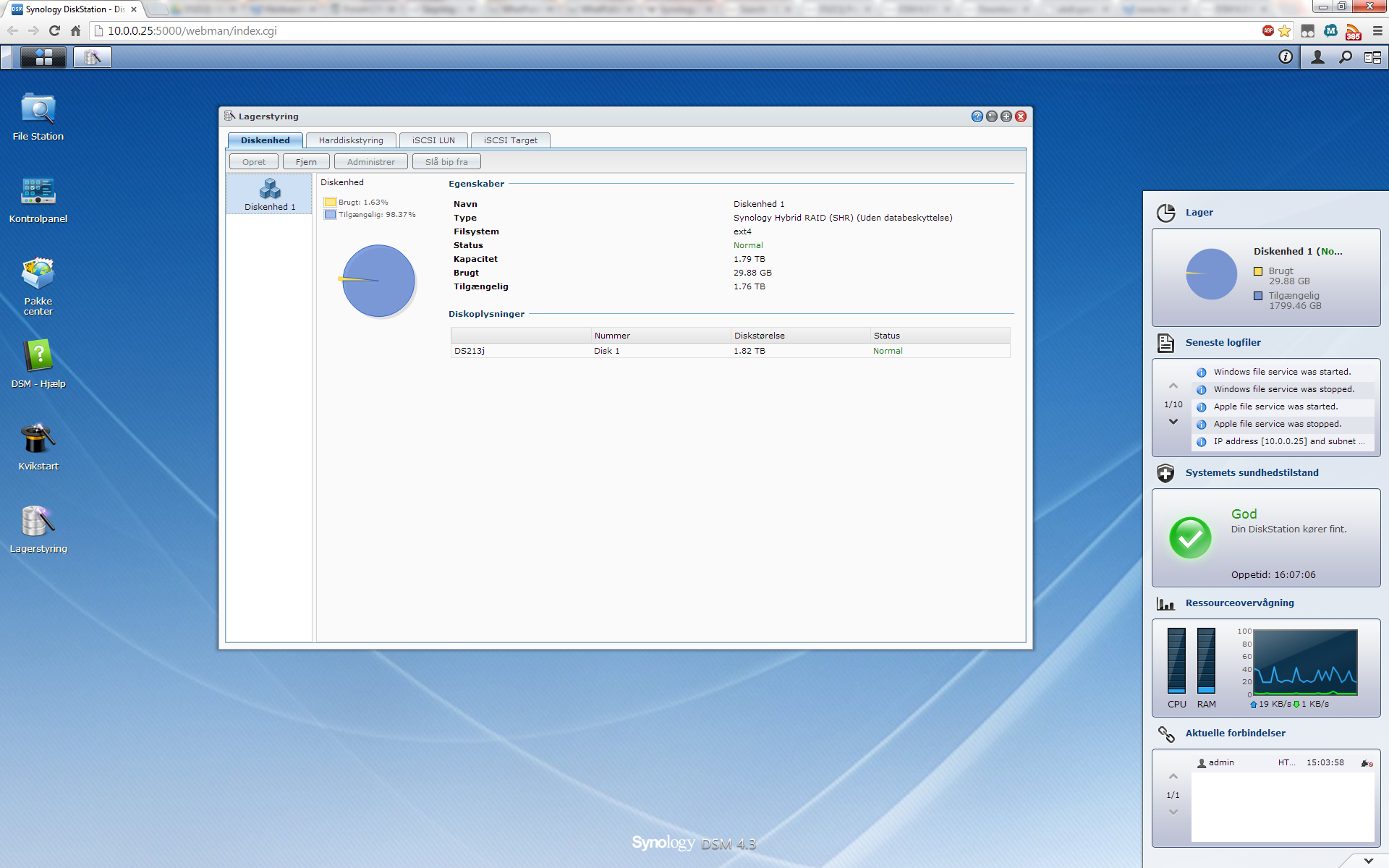Switch to the Harddiskstyring tab
Image resolution: width=1389 pixels, height=868 pixels.
351,140
